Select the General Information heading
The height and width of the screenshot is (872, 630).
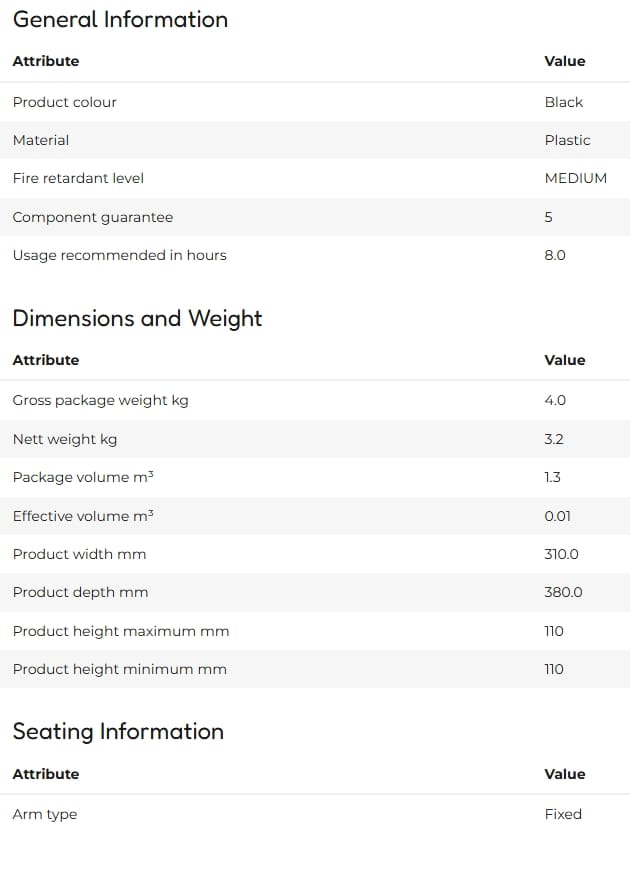120,19
